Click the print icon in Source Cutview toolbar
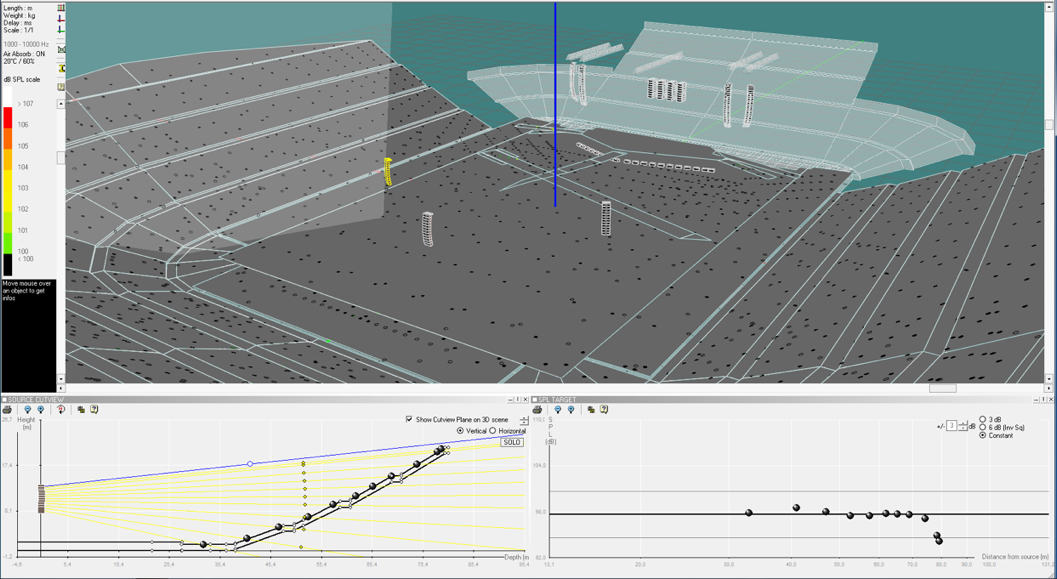 (7, 409)
